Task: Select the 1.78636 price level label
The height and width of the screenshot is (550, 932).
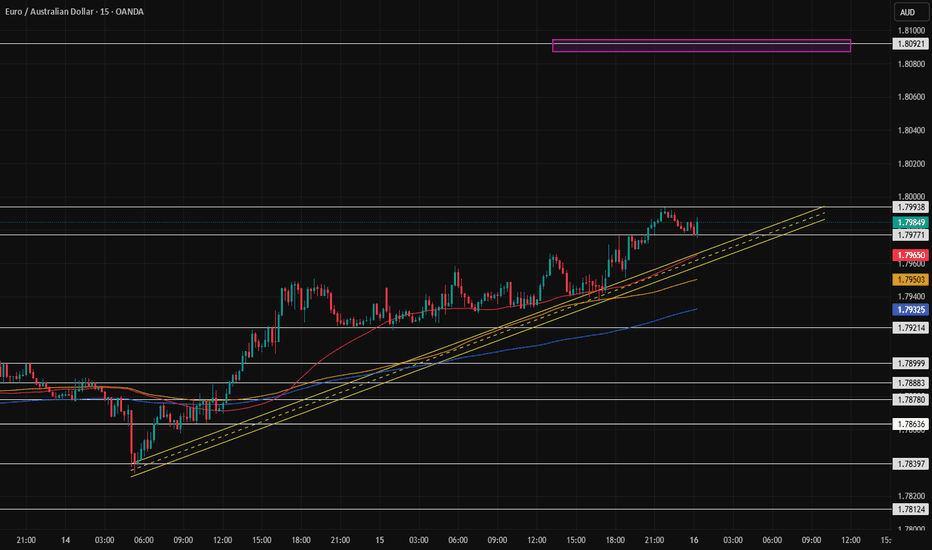Action: [x=911, y=424]
